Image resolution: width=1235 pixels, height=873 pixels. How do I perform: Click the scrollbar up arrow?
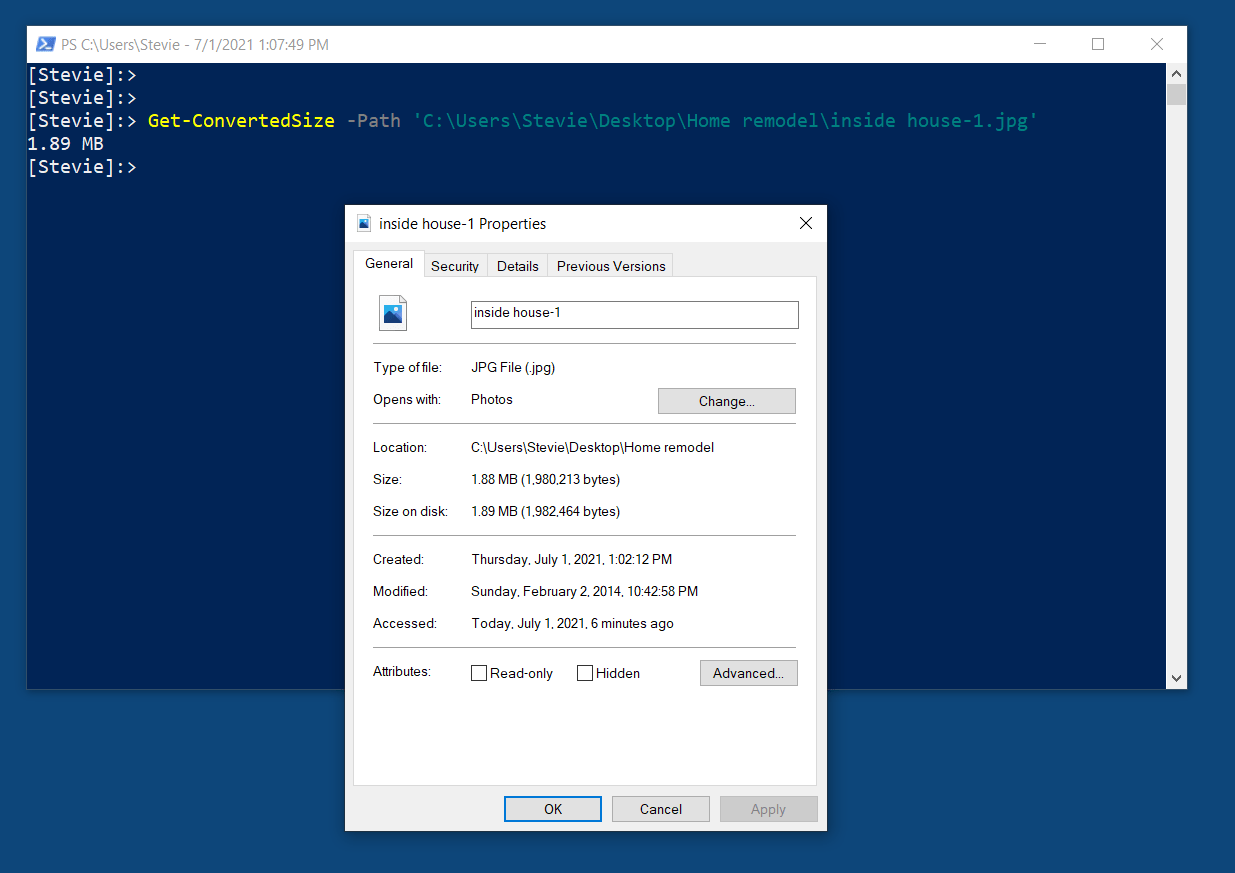point(1176,73)
